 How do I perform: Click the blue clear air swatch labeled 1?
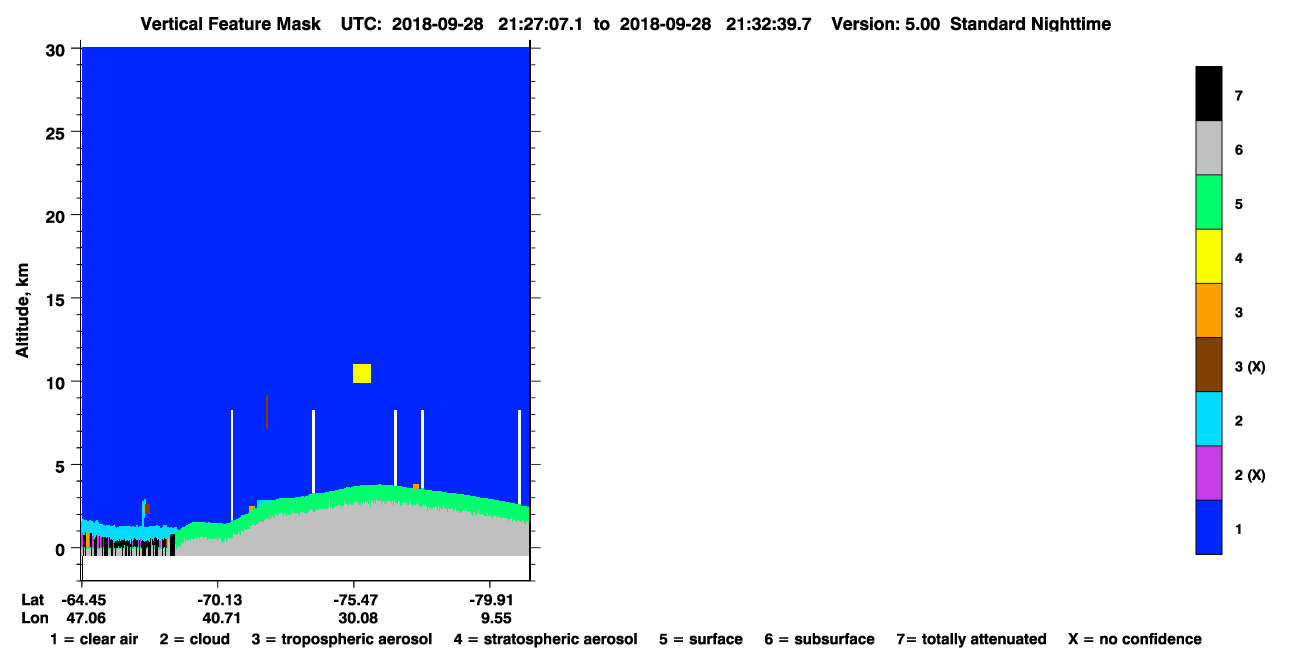pyautogui.click(x=1208, y=526)
